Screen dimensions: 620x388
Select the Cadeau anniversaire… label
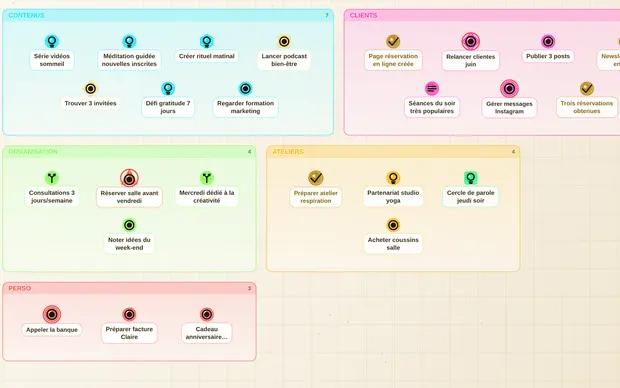pos(207,333)
